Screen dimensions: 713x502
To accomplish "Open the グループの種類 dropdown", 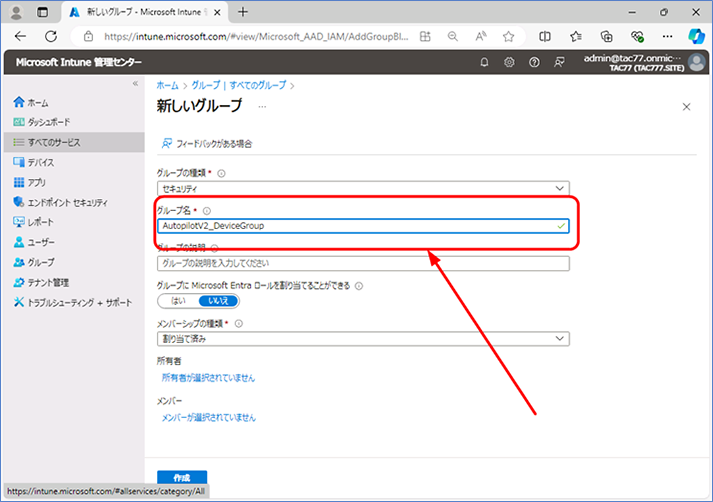I will pos(363,188).
